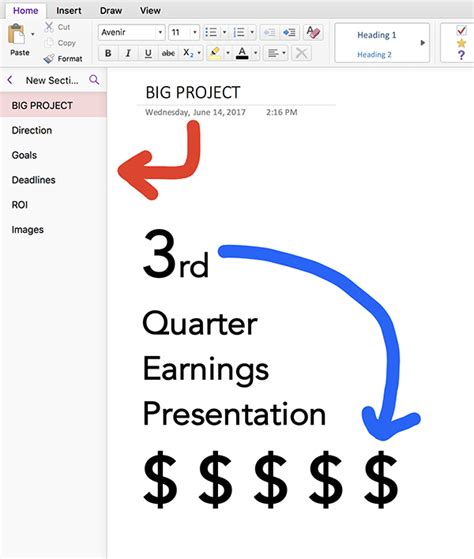This screenshot has width=474, height=559.
Task: Apply the Heading 1 style
Action: [x=377, y=35]
